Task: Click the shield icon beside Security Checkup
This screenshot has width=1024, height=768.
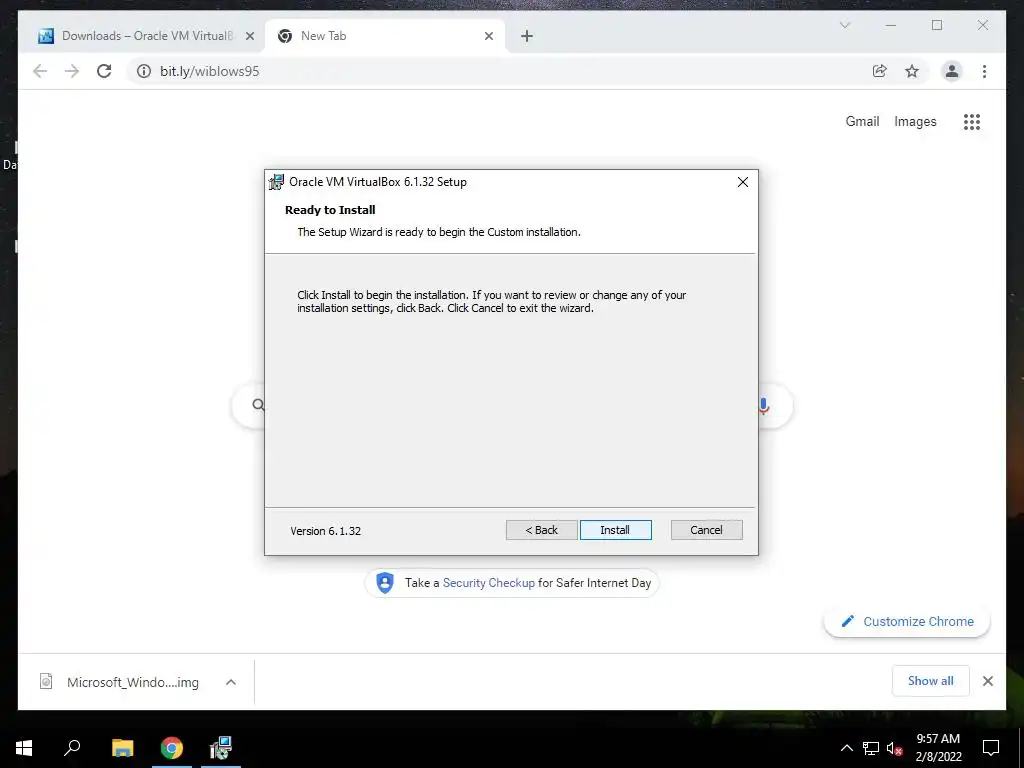Action: click(385, 583)
